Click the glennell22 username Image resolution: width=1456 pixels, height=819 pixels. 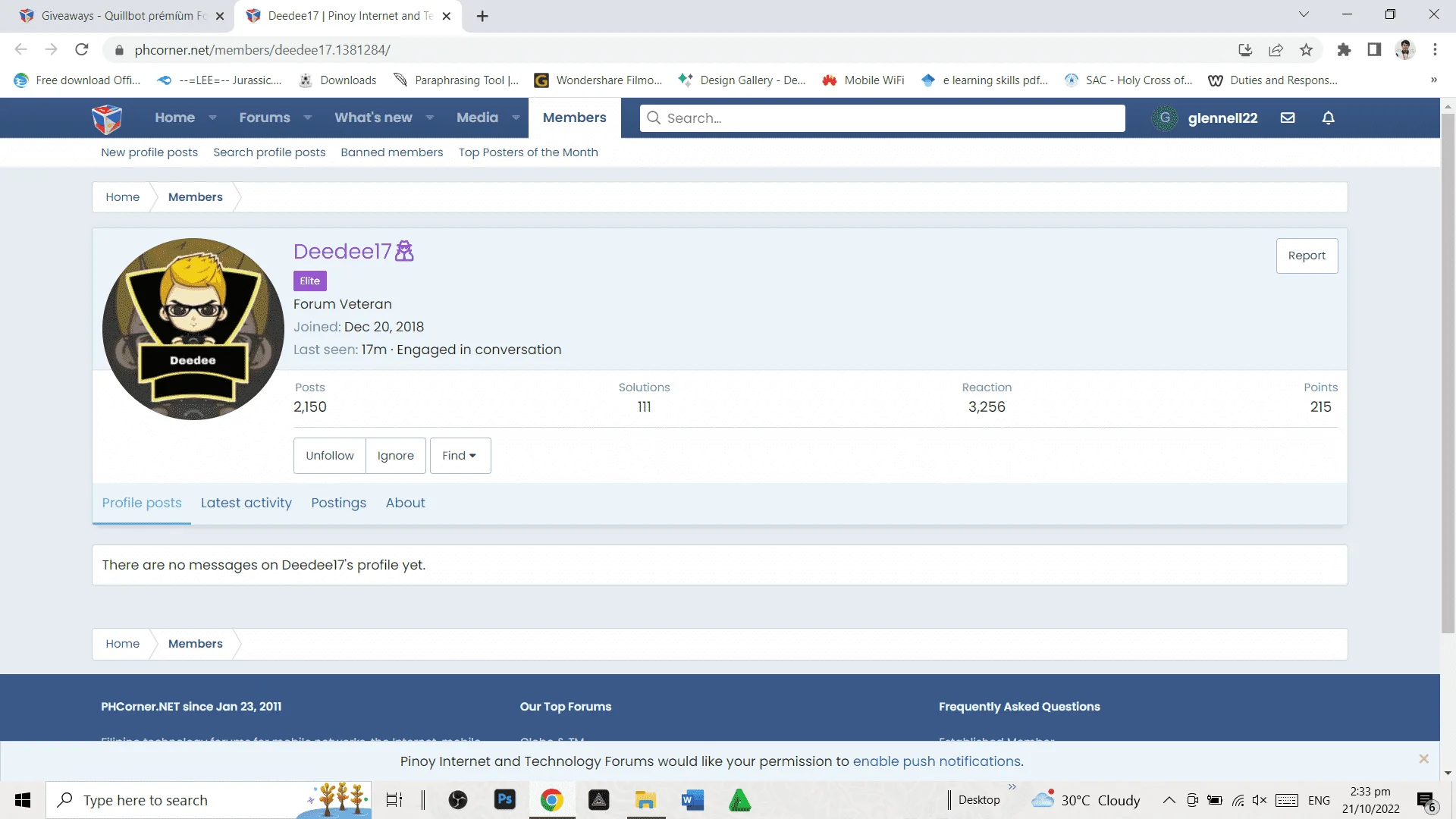tap(1222, 118)
